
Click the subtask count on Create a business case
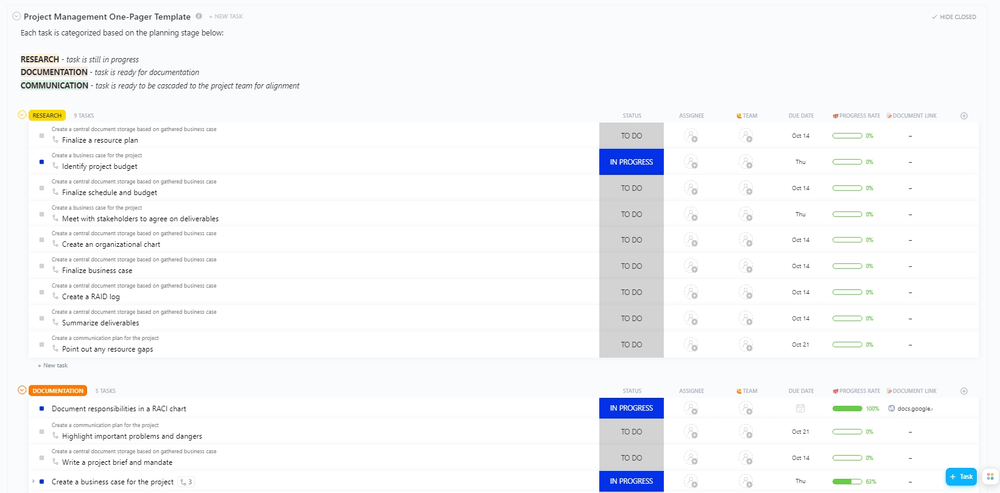point(186,482)
